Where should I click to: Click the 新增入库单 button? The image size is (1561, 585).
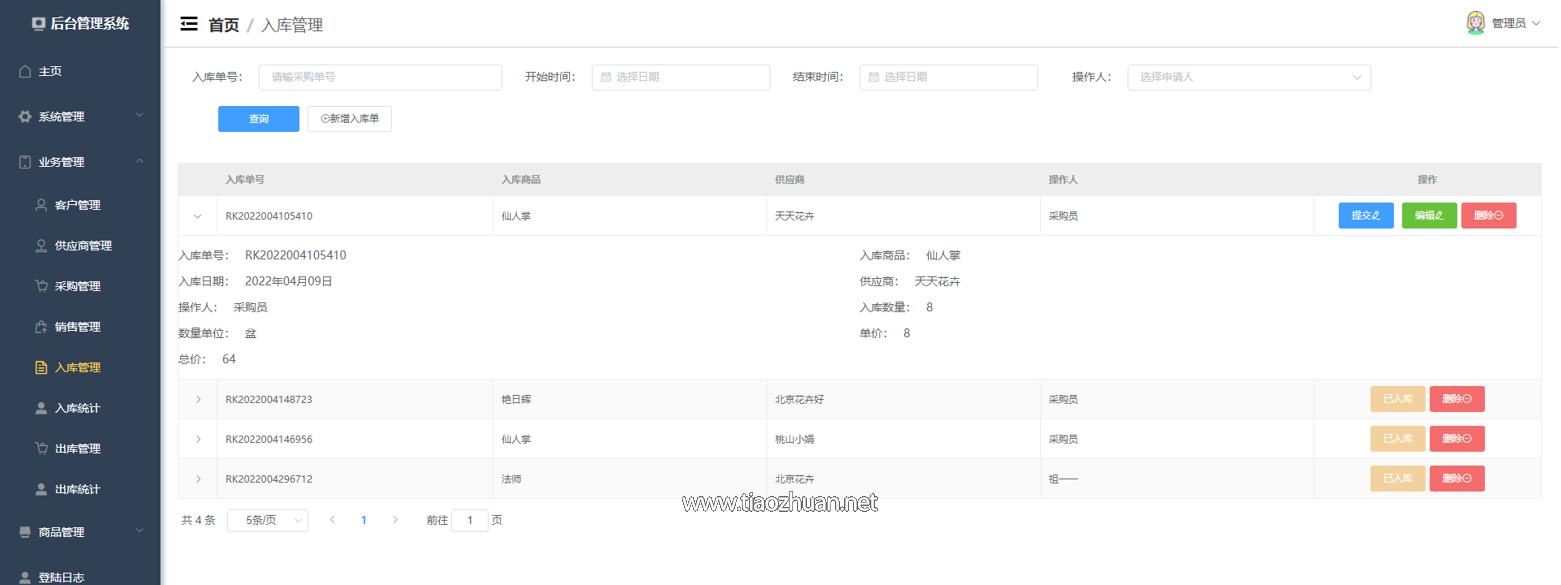point(350,119)
